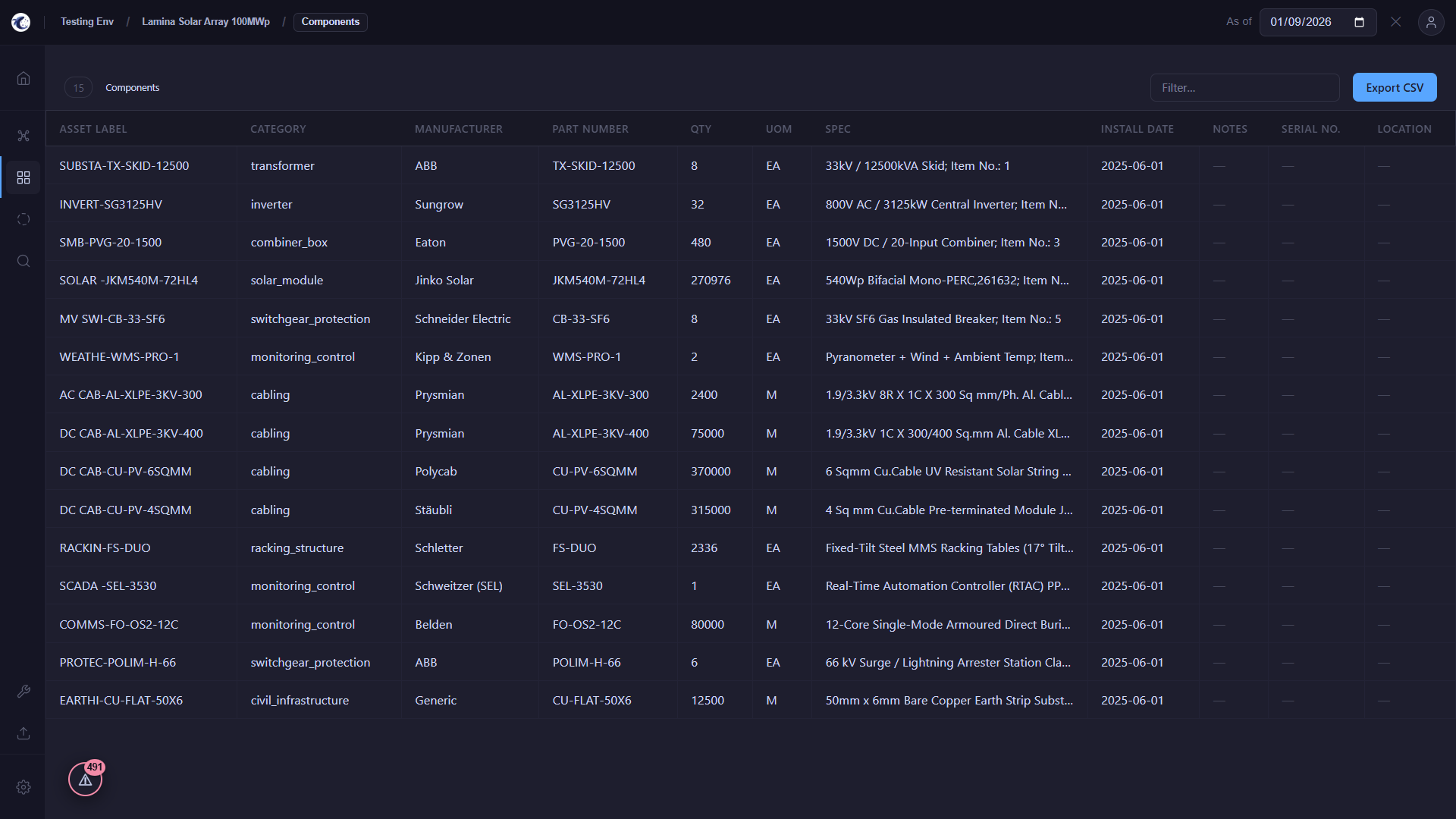Sort by INSTALL DATE column header
This screenshot has width=1456, height=819.
[1137, 129]
